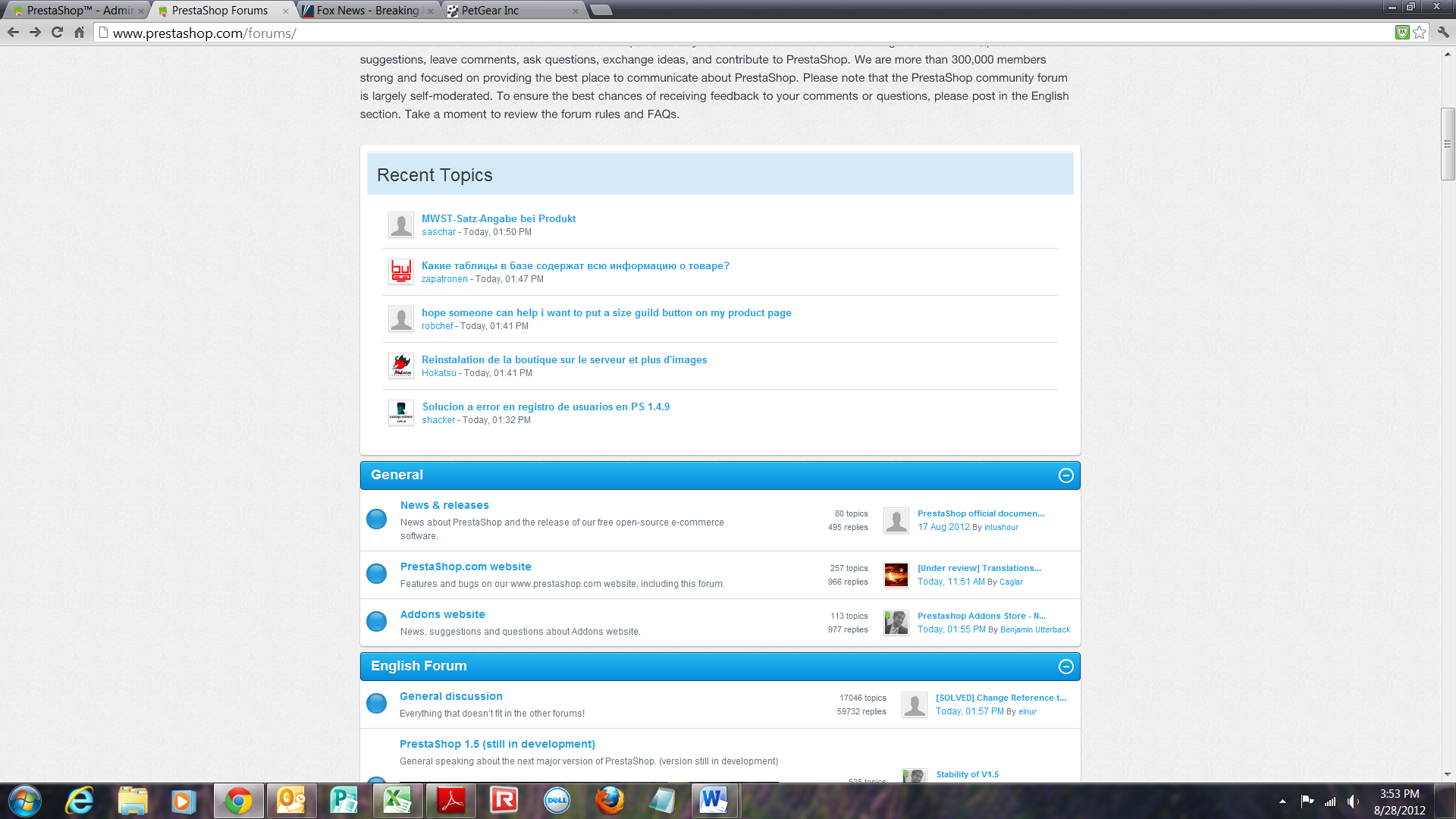Go to browser home page icon
This screenshot has height=819, width=1456.
pyautogui.click(x=79, y=33)
